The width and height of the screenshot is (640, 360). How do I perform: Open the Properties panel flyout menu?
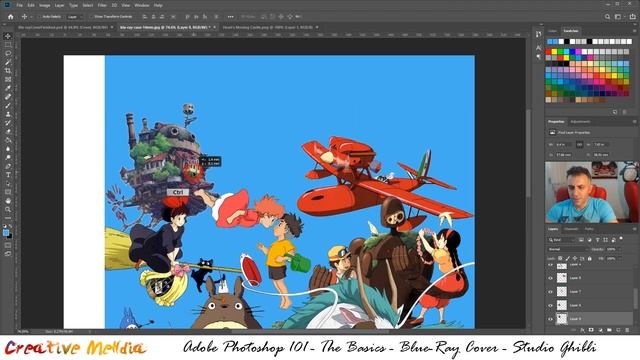[634, 122]
